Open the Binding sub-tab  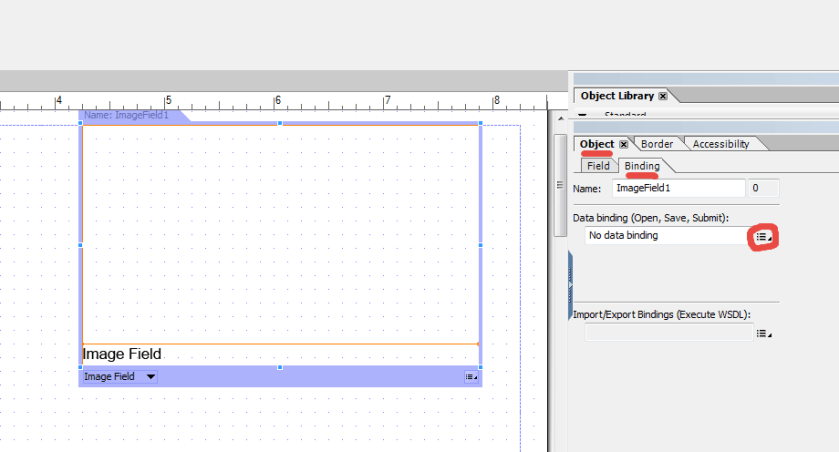[x=642, y=166]
